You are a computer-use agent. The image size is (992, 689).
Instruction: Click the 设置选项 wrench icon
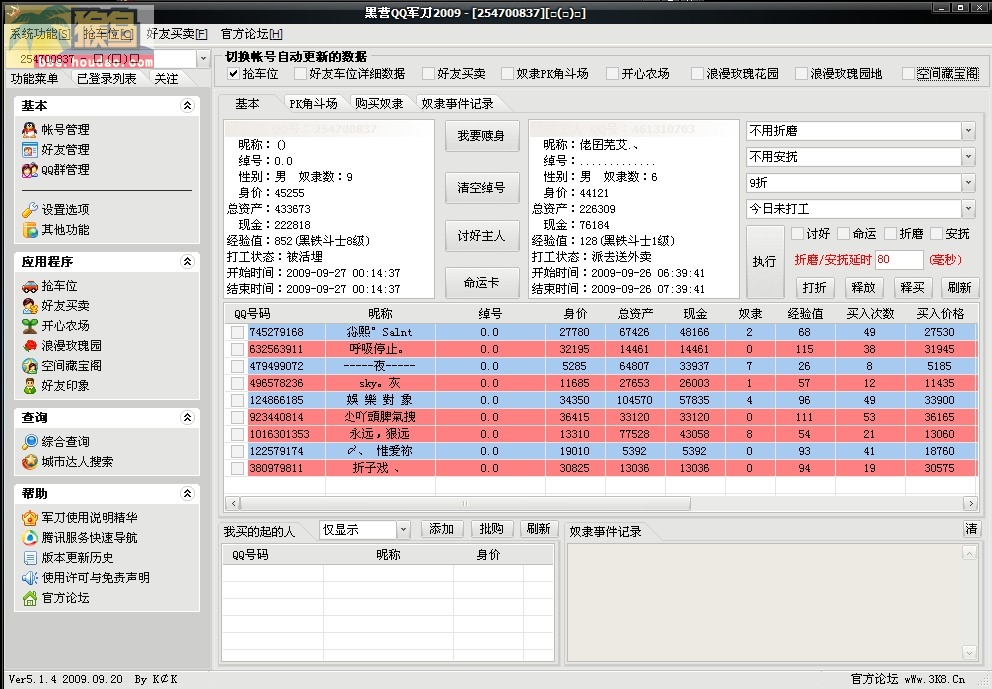(29, 209)
